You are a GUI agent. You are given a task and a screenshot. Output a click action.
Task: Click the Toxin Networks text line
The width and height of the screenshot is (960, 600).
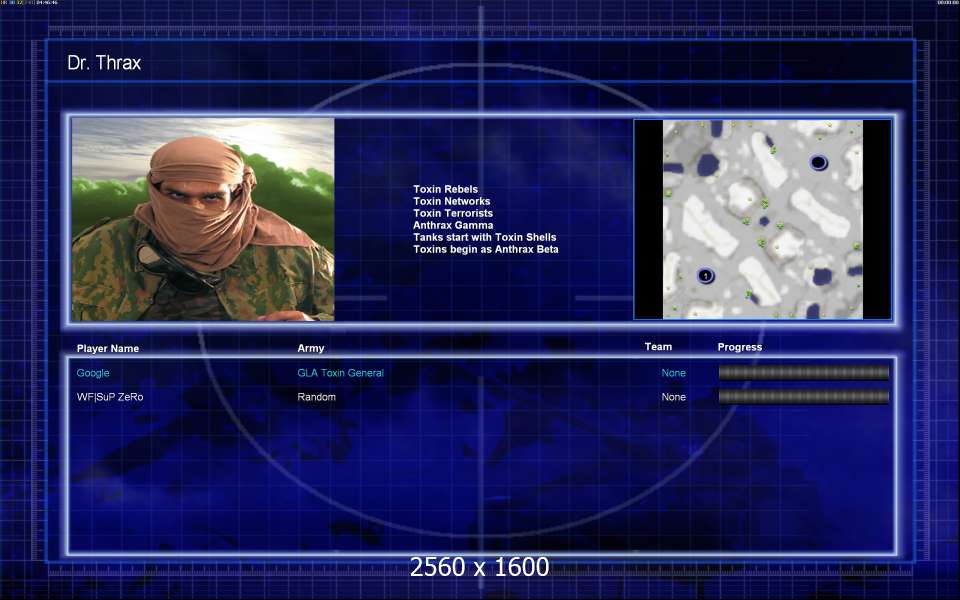pos(451,201)
